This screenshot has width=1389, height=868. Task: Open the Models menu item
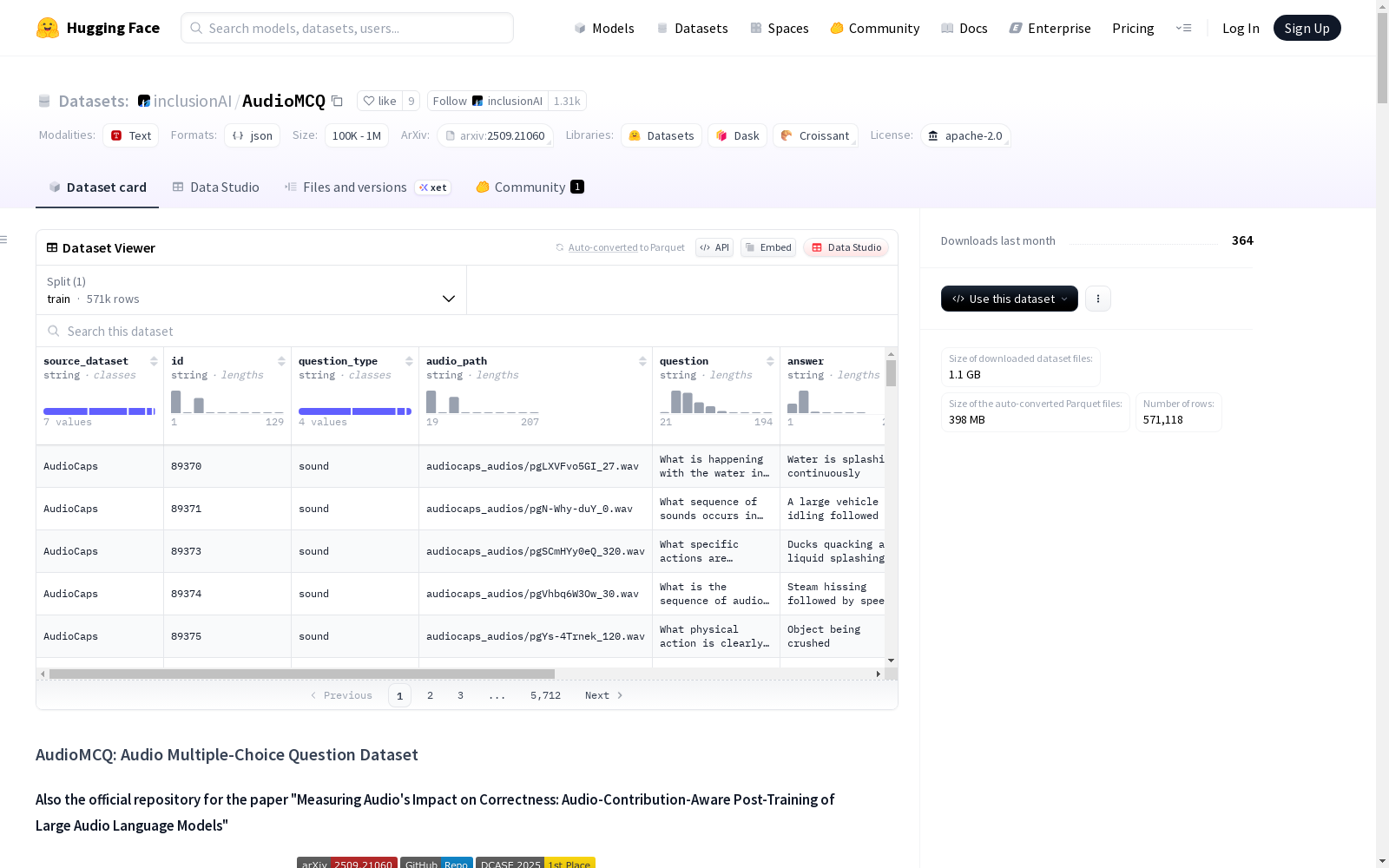click(x=604, y=28)
